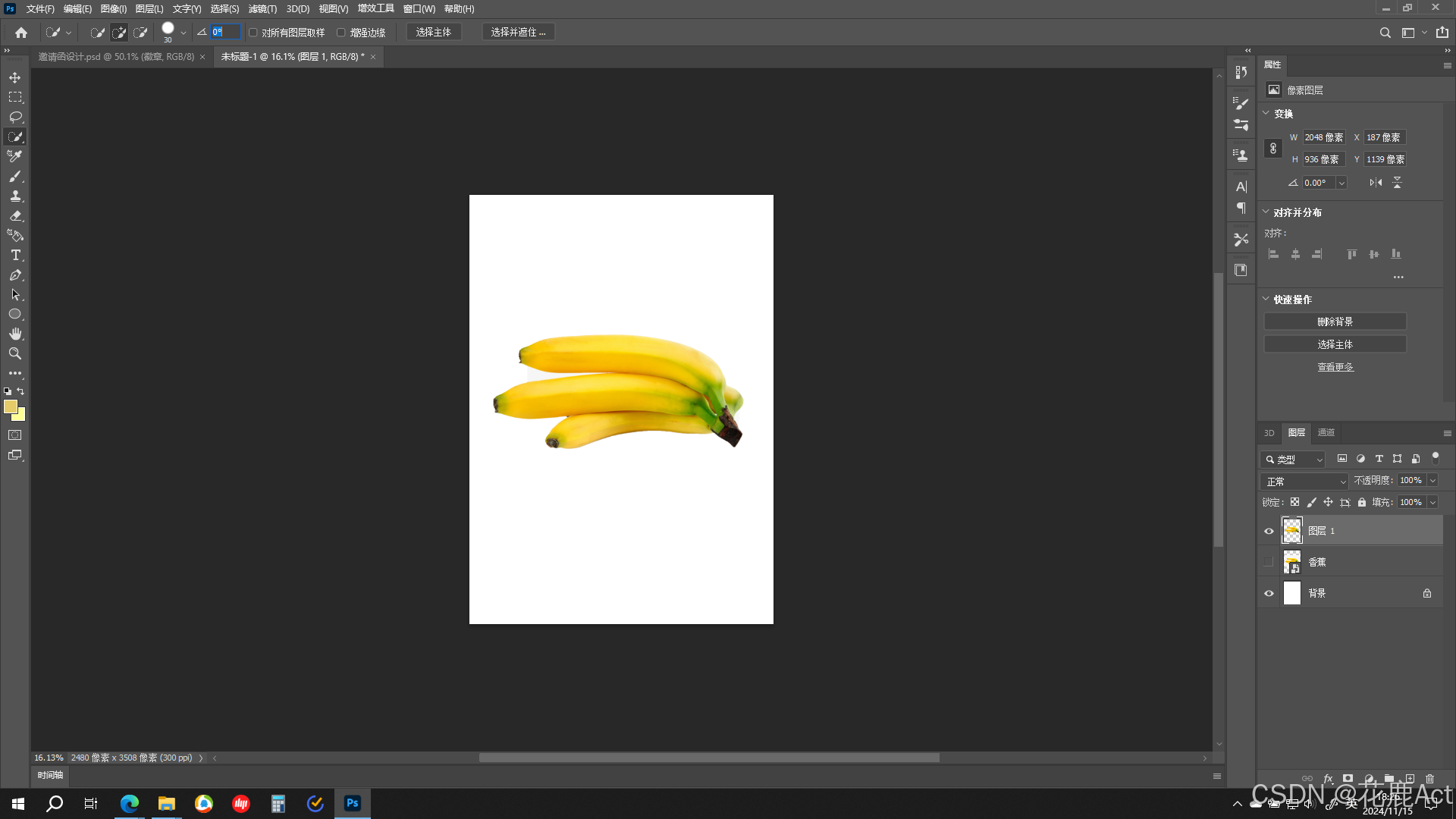Screen dimensions: 1456x819
Task: Switch to the 通道 tab
Action: click(1326, 433)
